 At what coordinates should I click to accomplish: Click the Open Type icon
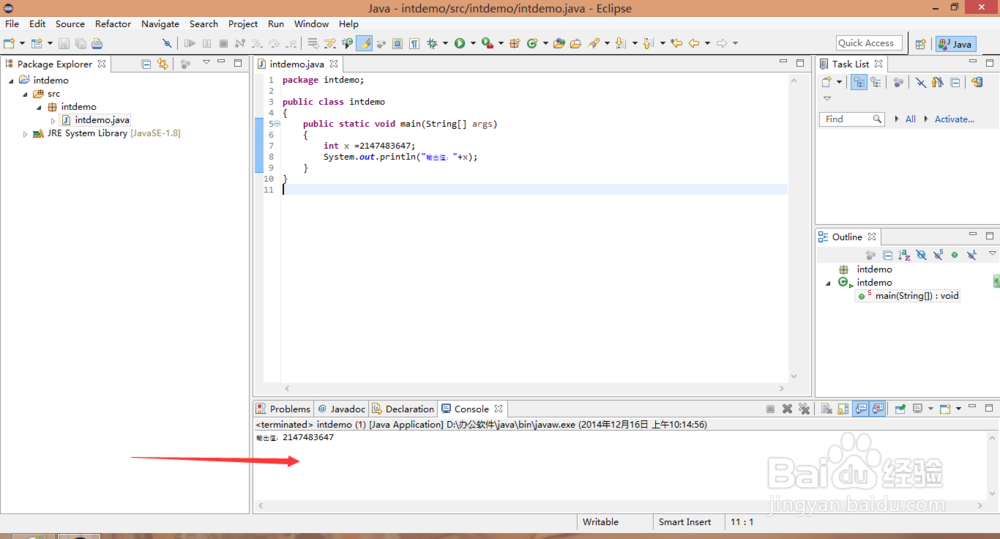[559, 43]
